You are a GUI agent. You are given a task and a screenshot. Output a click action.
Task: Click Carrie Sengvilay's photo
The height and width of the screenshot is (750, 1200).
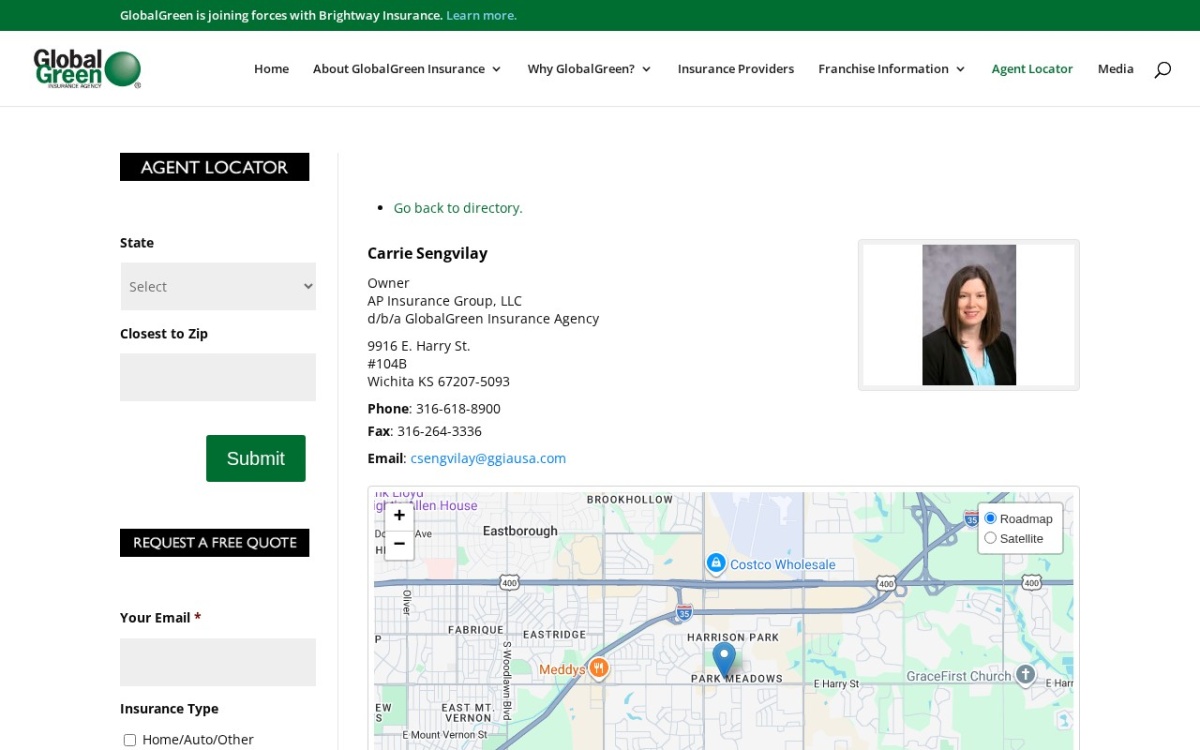pyautogui.click(x=969, y=315)
